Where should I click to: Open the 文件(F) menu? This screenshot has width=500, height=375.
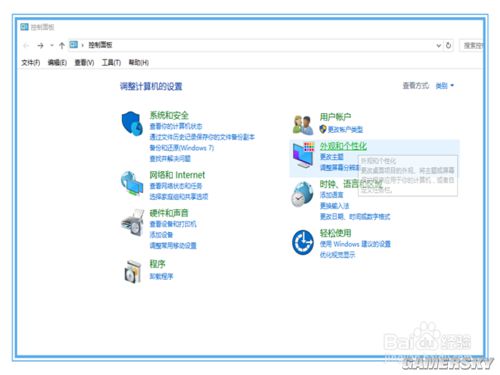31,62
